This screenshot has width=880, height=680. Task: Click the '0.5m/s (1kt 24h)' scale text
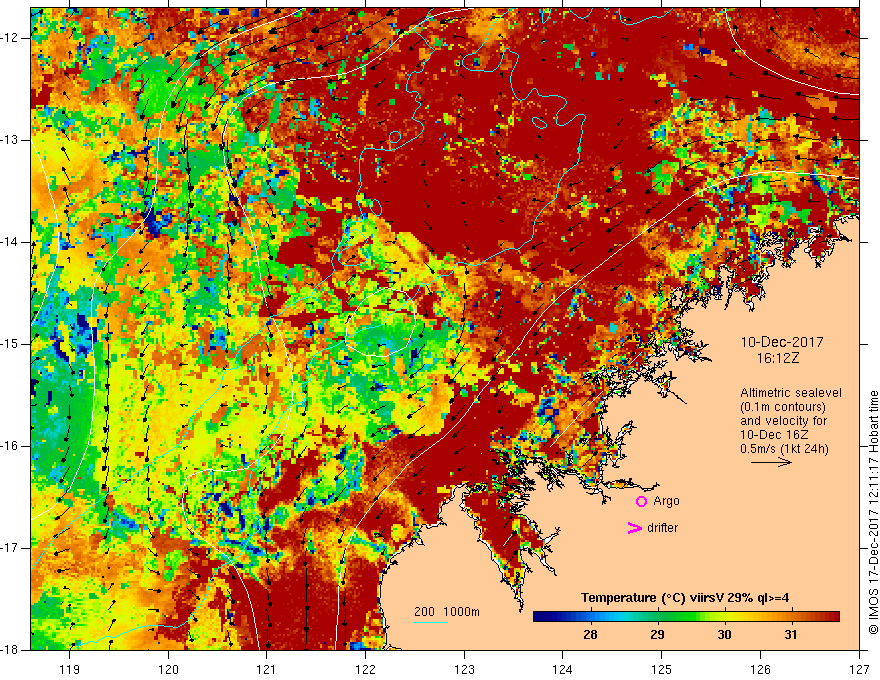784,449
